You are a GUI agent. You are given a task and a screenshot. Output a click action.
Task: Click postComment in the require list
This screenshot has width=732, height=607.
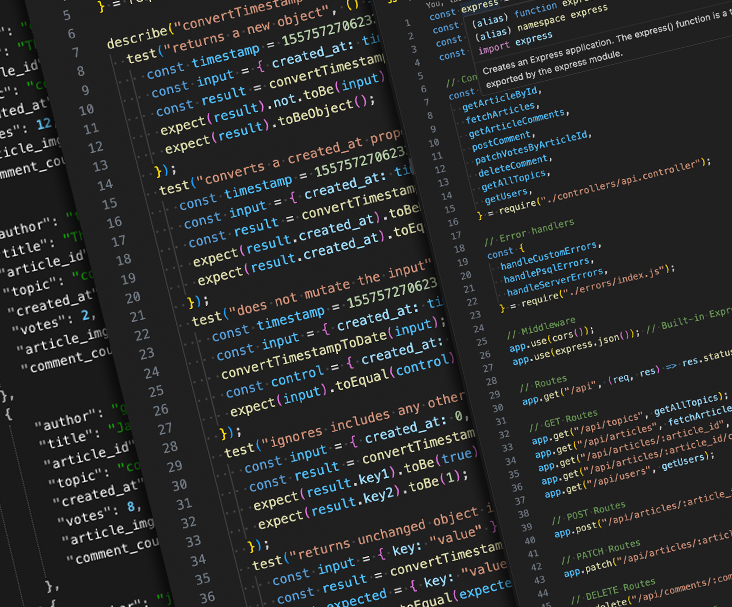503,140
